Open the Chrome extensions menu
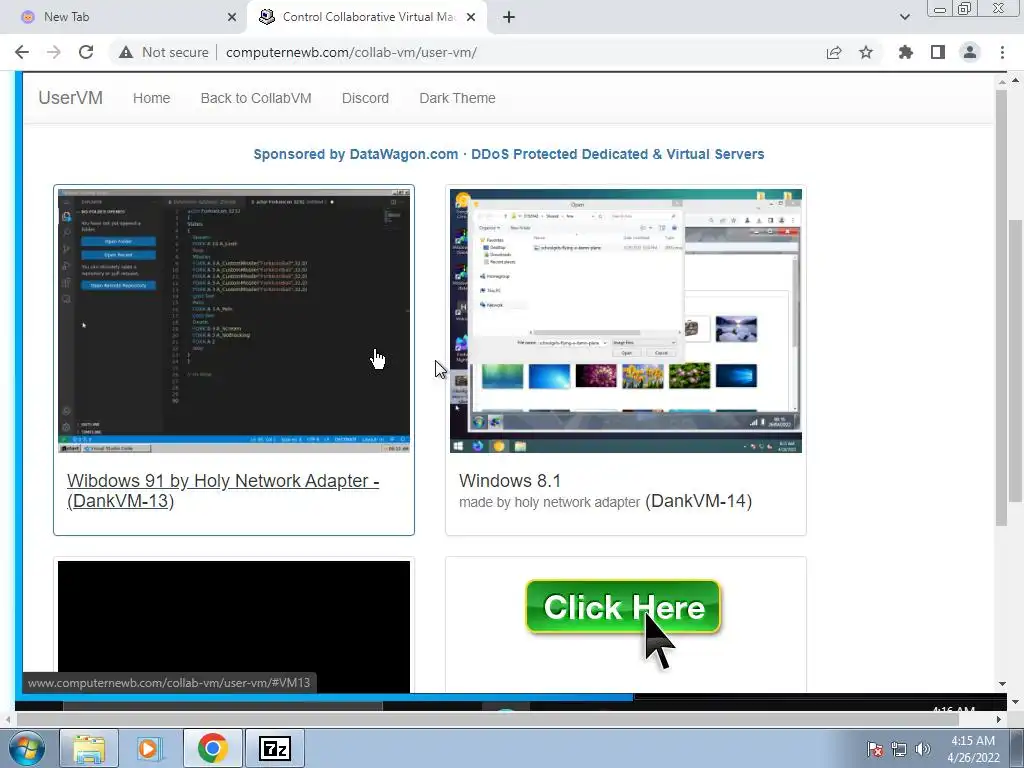This screenshot has width=1024, height=768. tap(906, 52)
